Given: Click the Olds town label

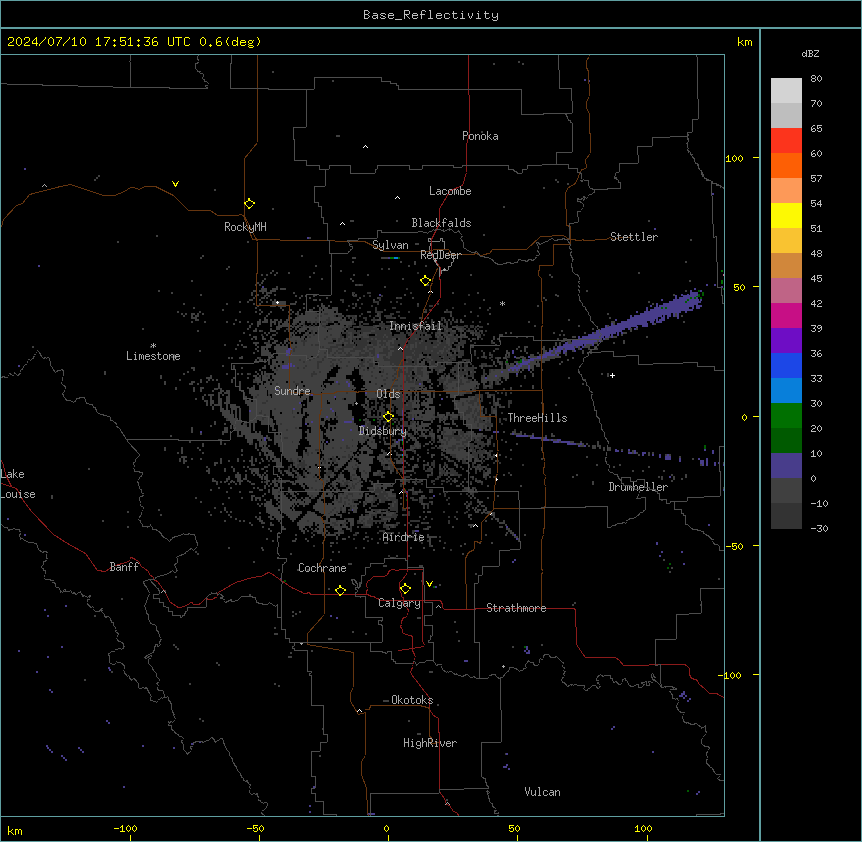Looking at the screenshot, I should [x=388, y=394].
